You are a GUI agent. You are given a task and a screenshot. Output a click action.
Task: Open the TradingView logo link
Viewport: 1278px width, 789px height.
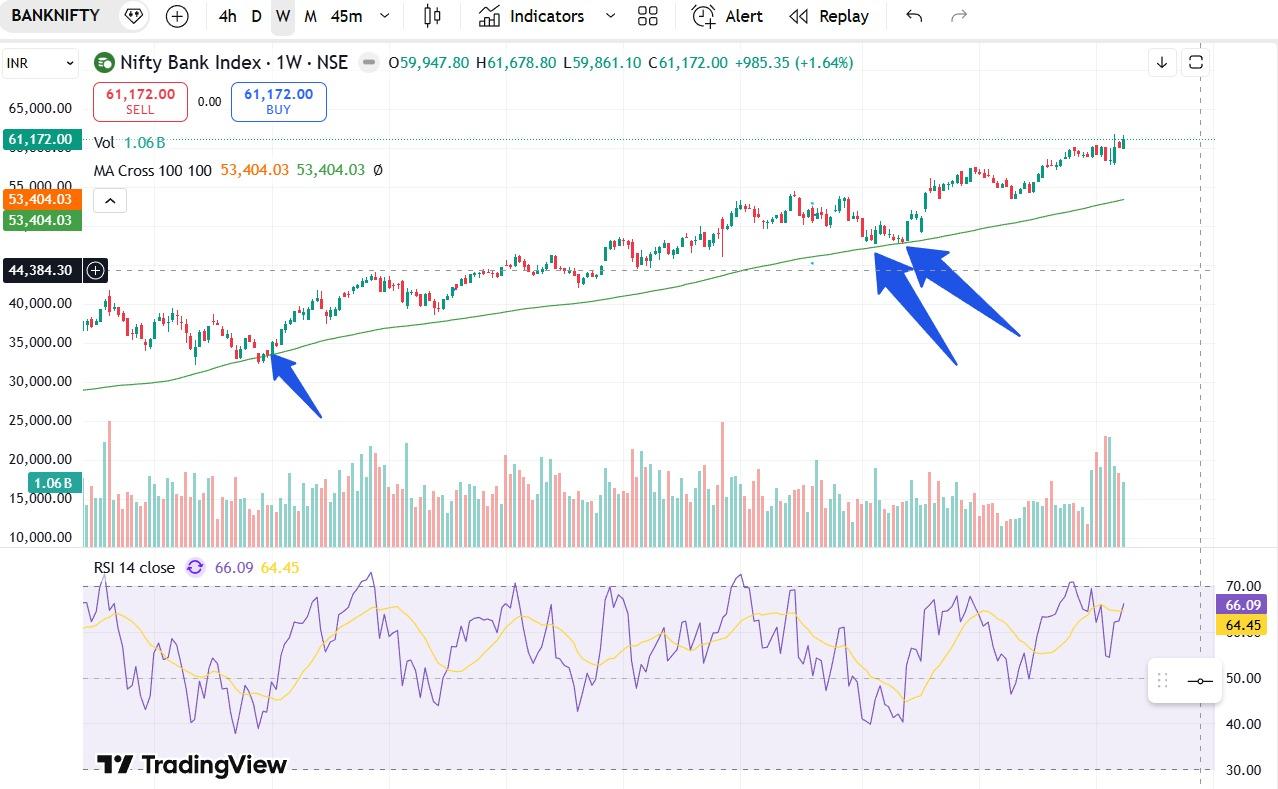click(x=191, y=765)
